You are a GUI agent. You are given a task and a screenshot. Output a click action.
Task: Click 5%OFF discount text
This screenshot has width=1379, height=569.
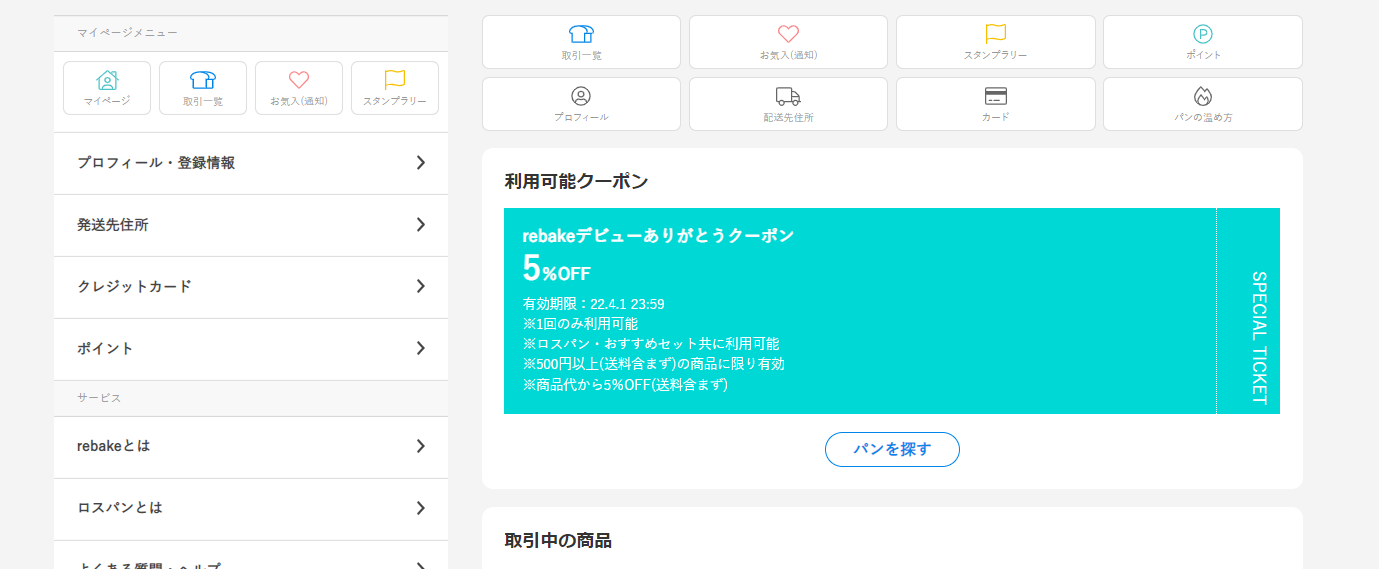(x=556, y=268)
